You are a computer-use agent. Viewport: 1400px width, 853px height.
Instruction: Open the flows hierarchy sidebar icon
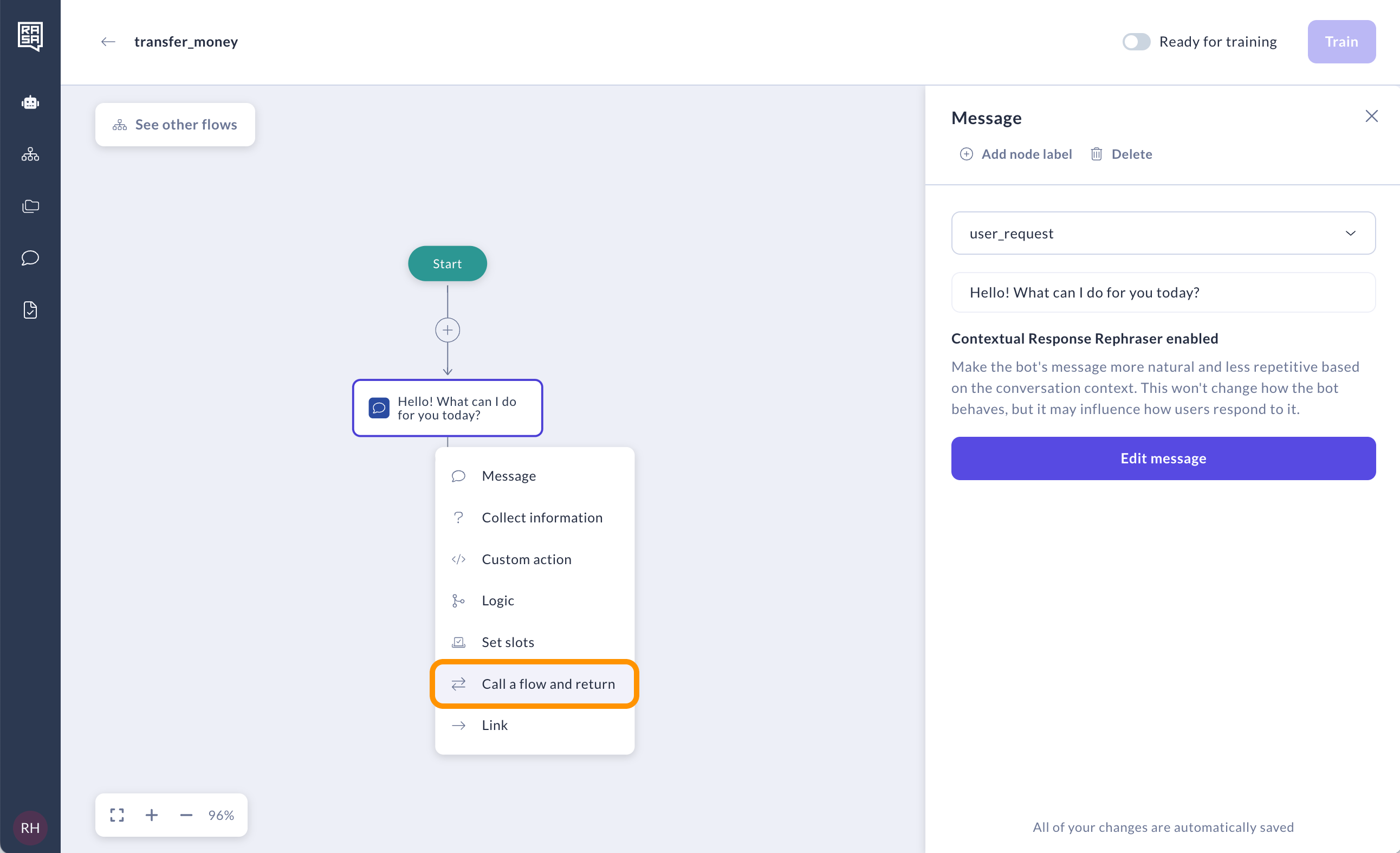[x=30, y=154]
